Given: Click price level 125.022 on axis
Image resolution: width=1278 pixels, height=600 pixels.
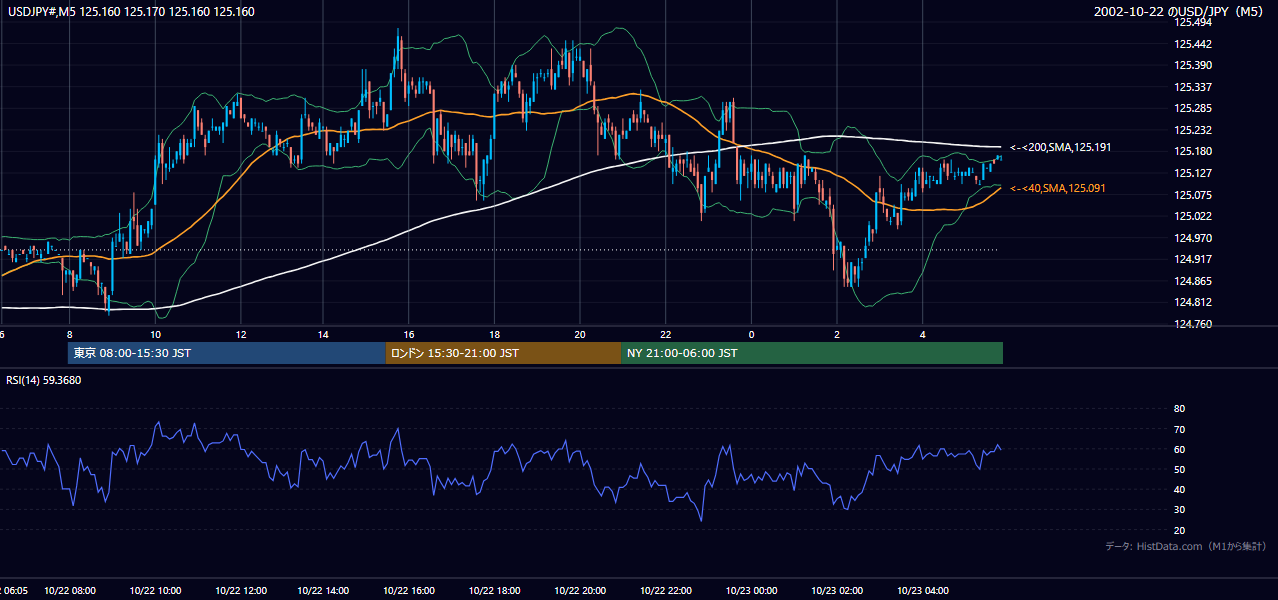Looking at the screenshot, I should pyautogui.click(x=1192, y=216).
